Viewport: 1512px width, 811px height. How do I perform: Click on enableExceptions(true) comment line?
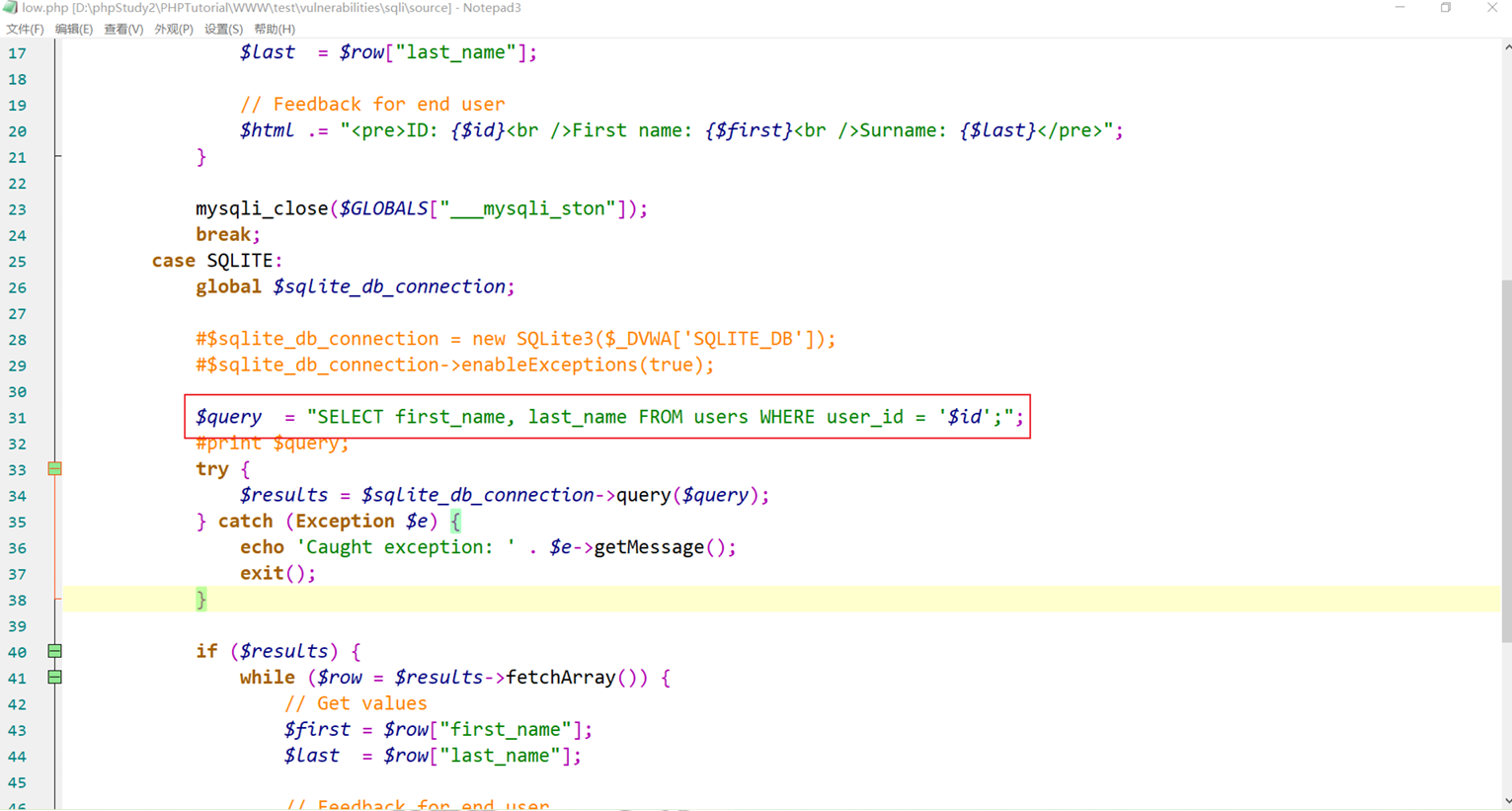pos(454,365)
